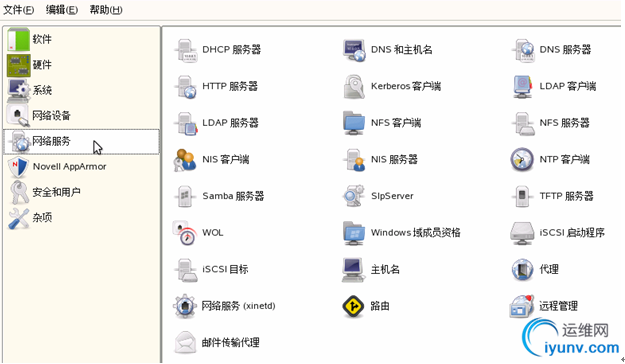The height and width of the screenshot is (364, 625).
Task: Click the 软件 sidebar label
Action: pyautogui.click(x=42, y=39)
